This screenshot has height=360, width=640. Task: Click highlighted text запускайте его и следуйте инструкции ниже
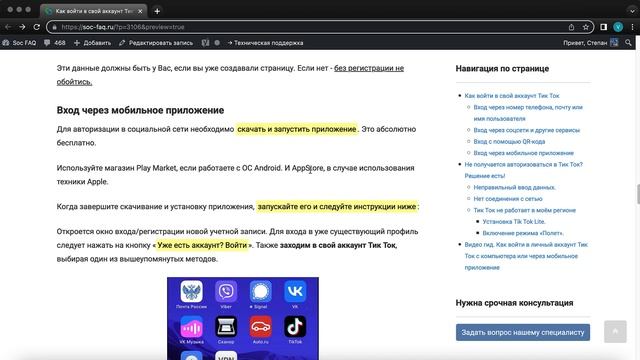coord(337,207)
